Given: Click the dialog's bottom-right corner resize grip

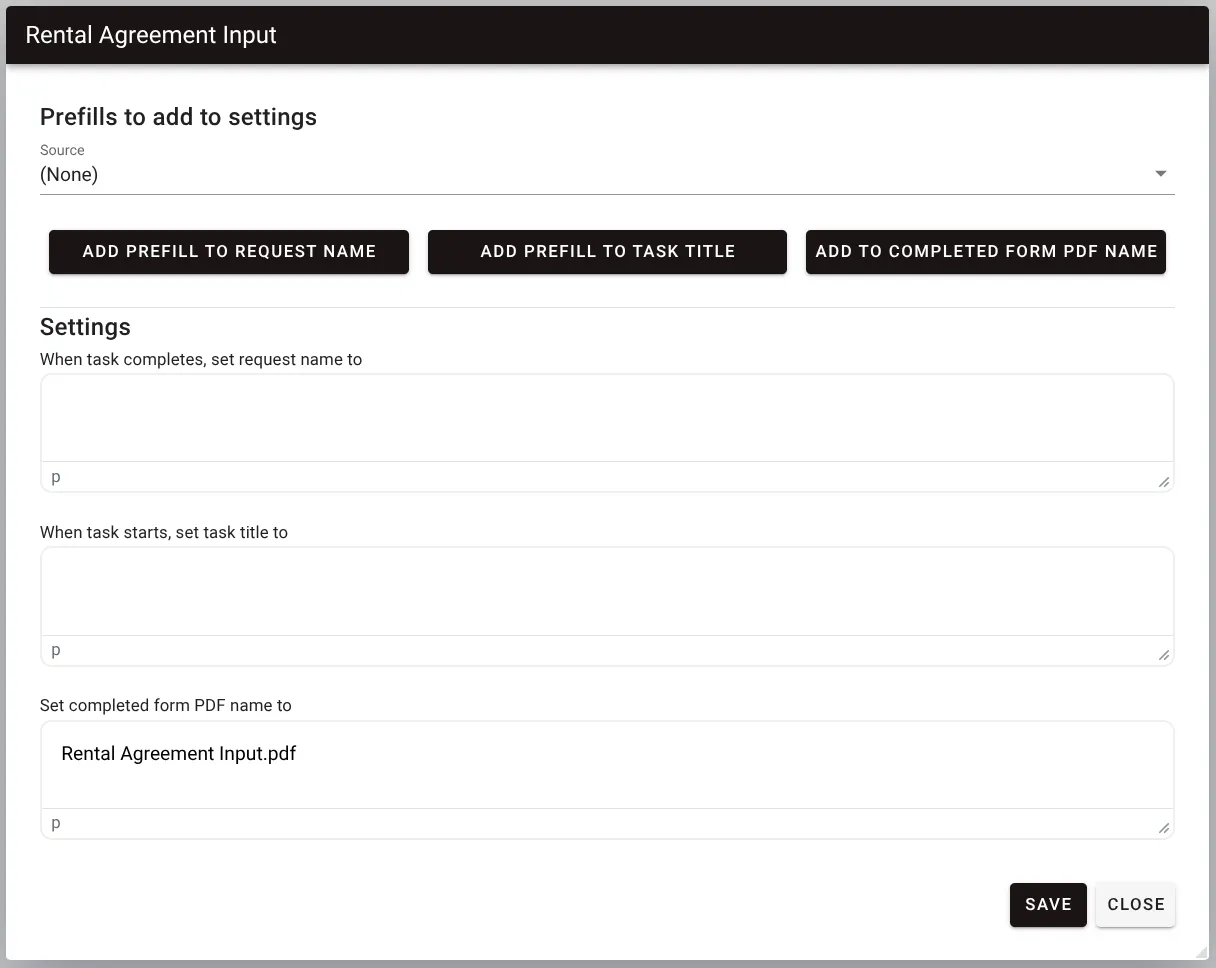Looking at the screenshot, I should (x=1200, y=952).
